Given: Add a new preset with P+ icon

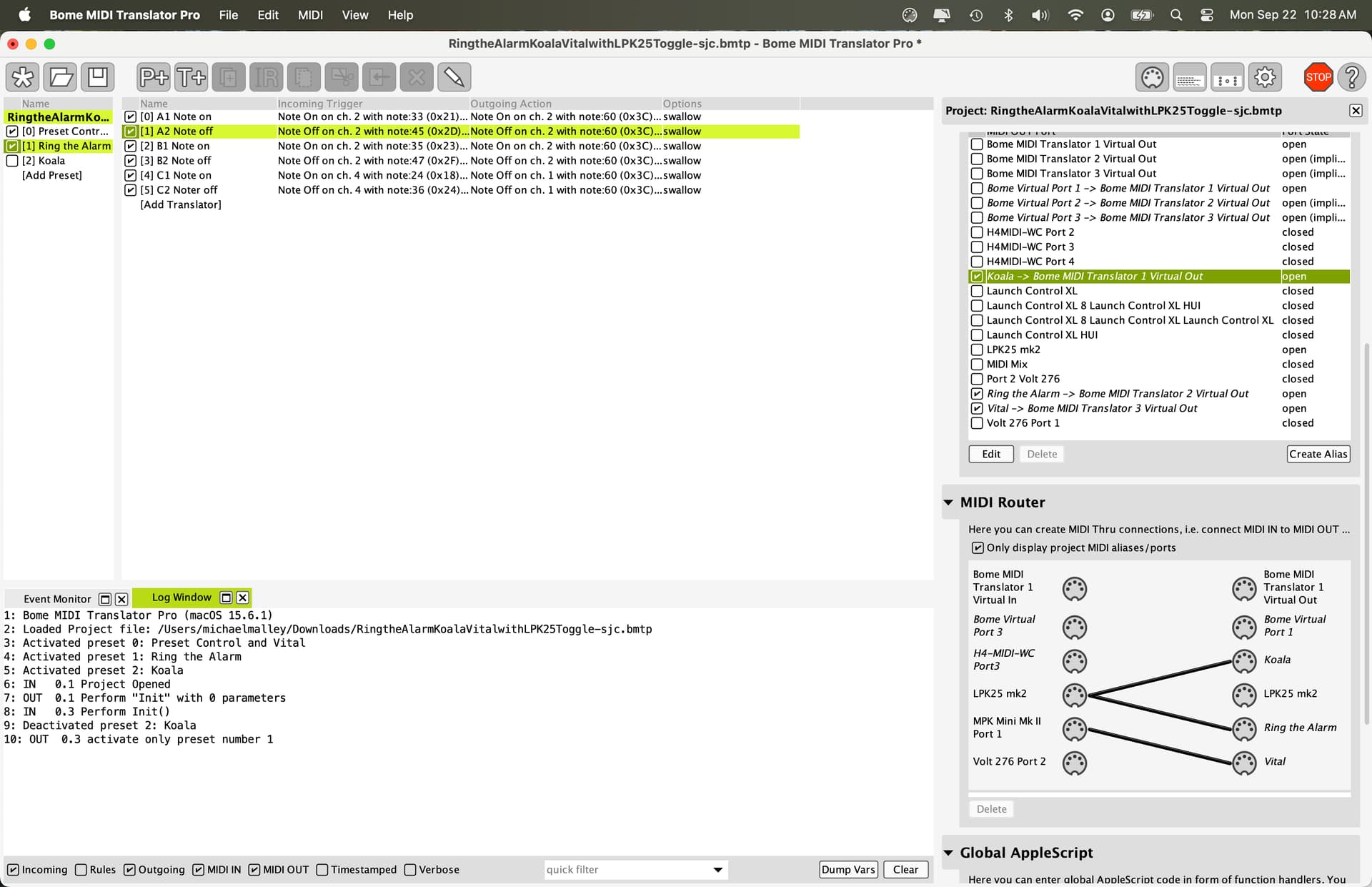Looking at the screenshot, I should (x=154, y=77).
